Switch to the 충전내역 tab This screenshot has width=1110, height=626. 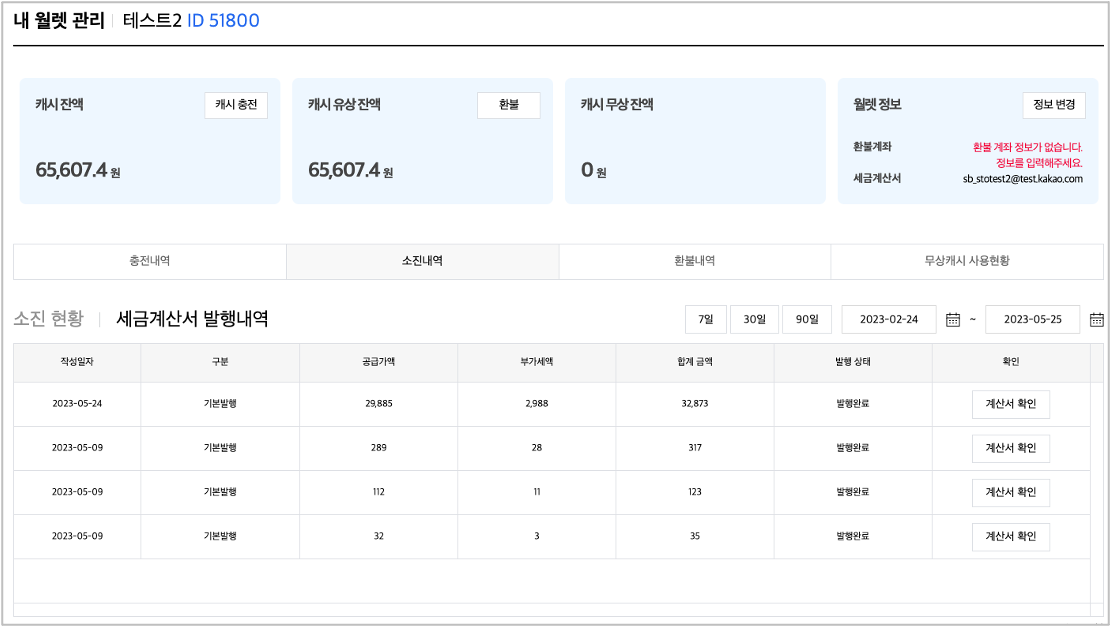[150, 261]
